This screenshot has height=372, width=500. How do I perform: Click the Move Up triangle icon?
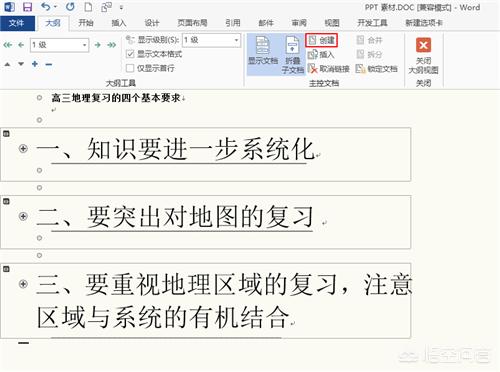(x=7, y=64)
